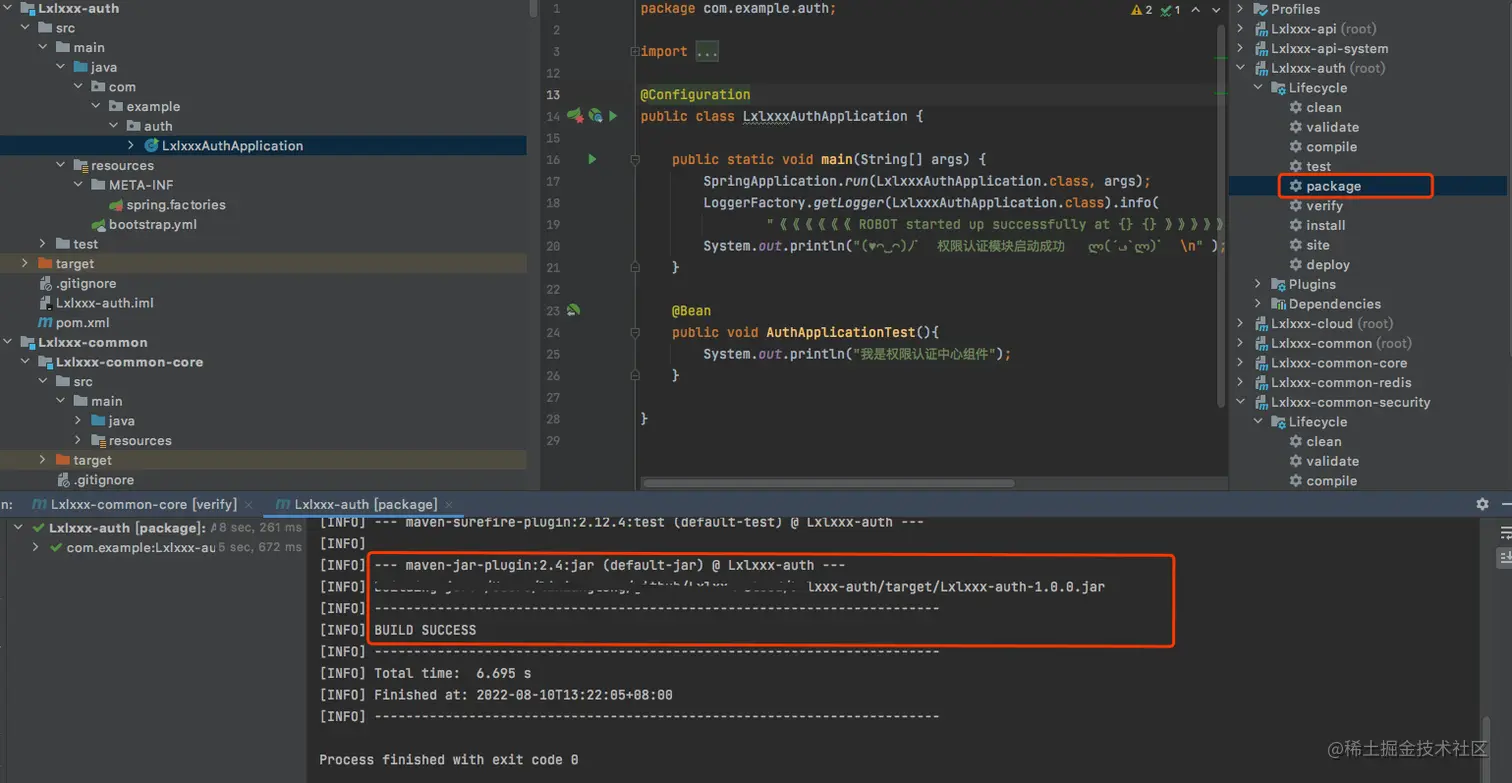Click gear icon of test goal
1512x783 pixels.
[x=1296, y=167]
